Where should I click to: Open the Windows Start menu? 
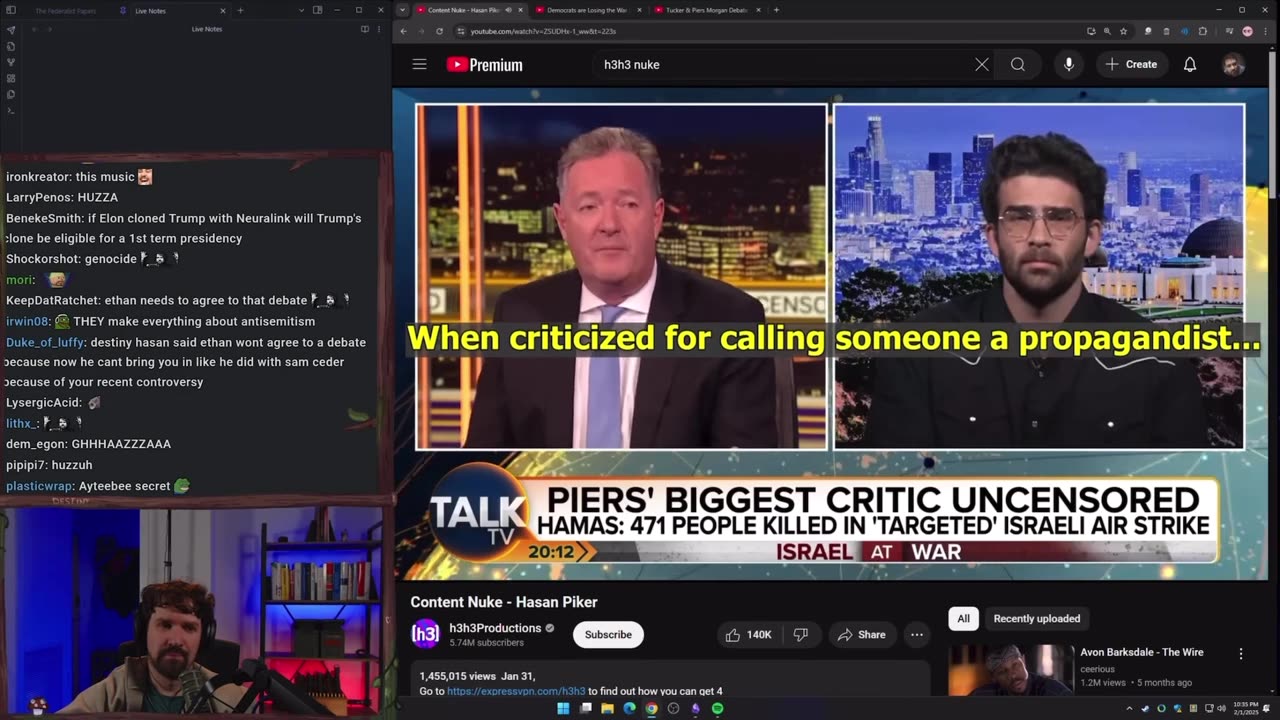click(563, 708)
